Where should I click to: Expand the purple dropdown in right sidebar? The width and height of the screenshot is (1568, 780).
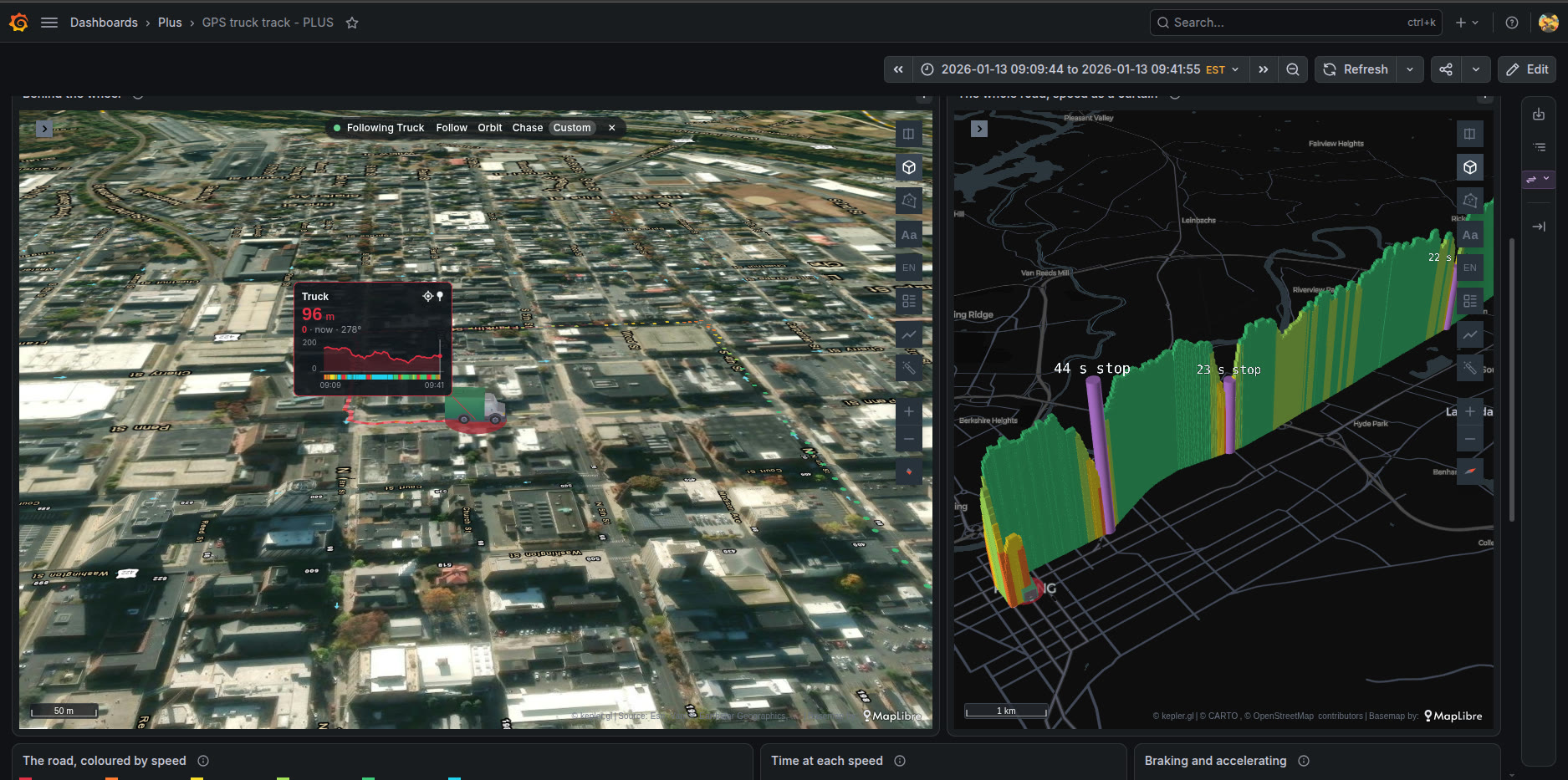click(x=1538, y=179)
